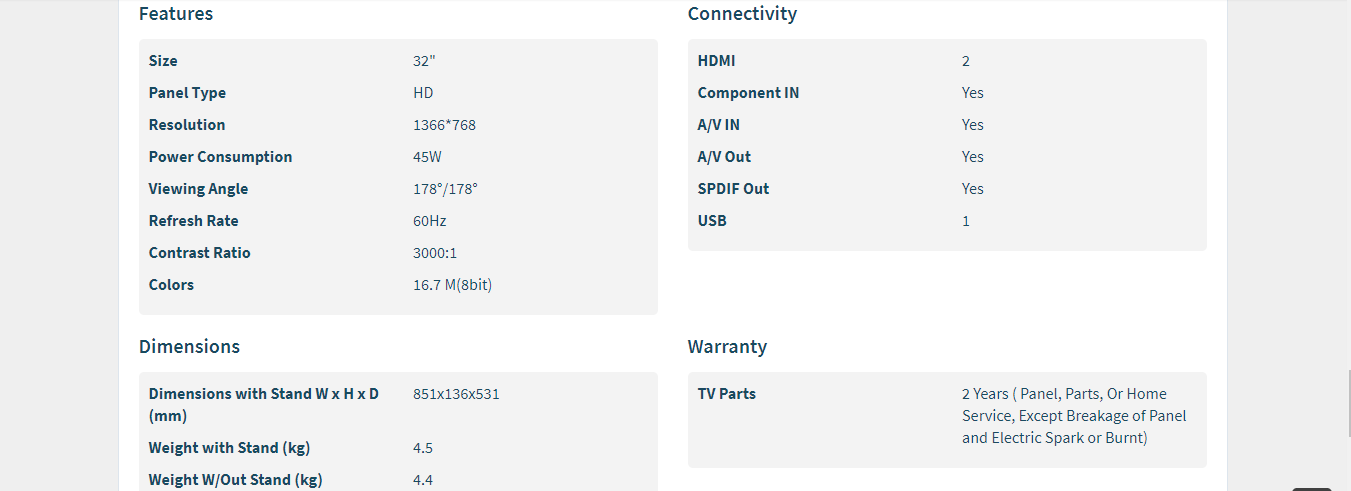Click the Dimensions section heading
Screen dimensions: 1351x491
coord(189,347)
